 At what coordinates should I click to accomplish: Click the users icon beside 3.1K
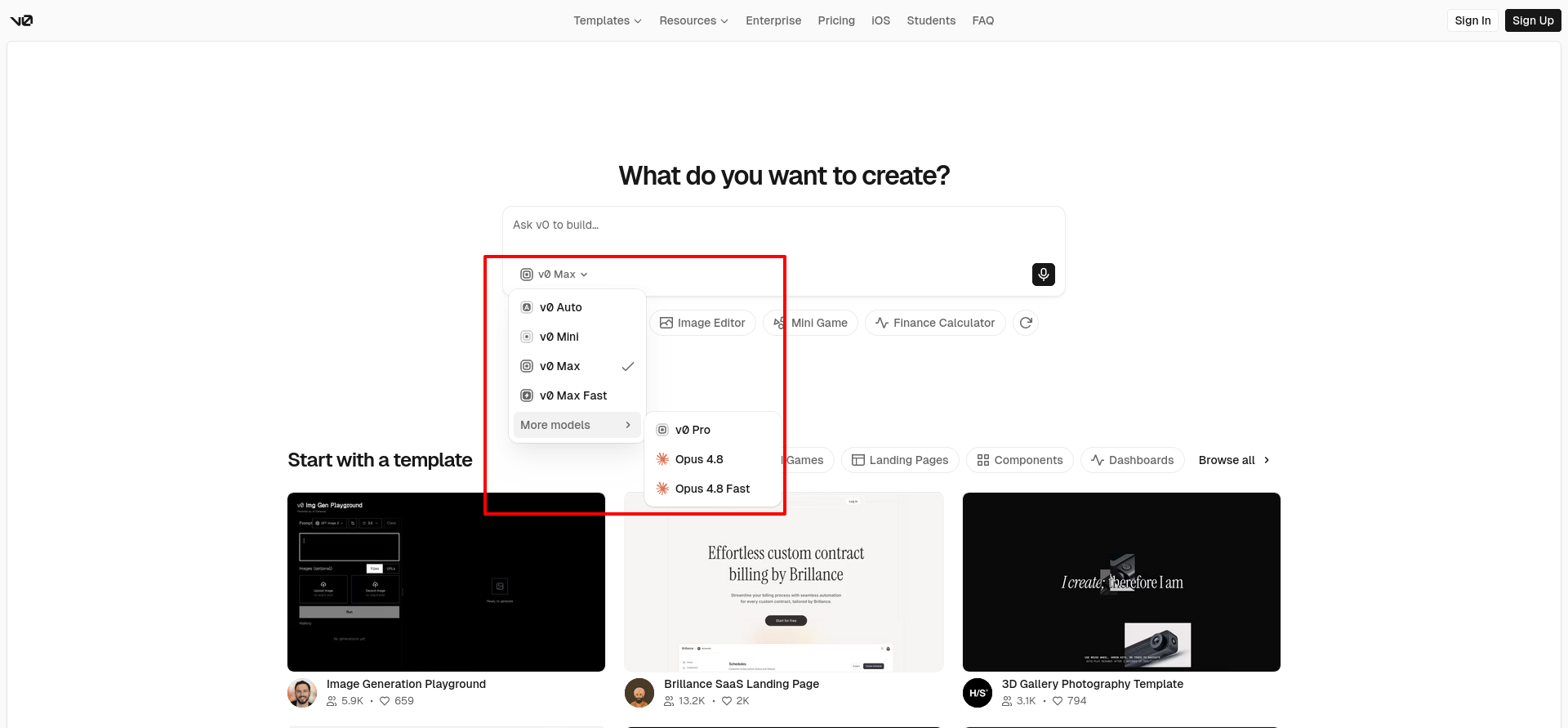click(1007, 701)
